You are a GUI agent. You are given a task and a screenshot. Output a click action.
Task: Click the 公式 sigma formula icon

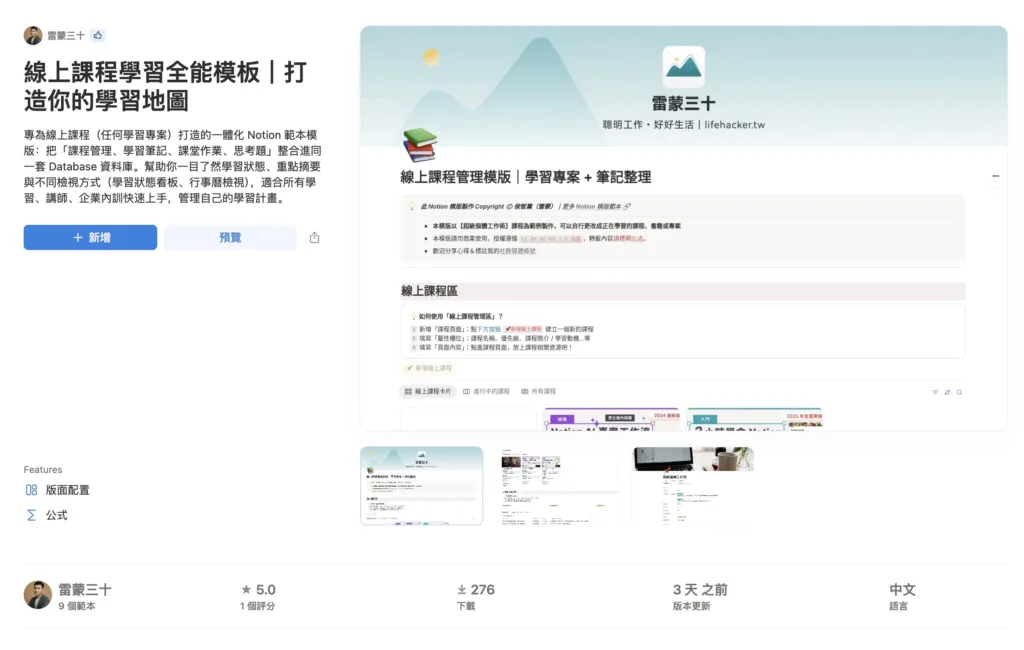(31, 515)
